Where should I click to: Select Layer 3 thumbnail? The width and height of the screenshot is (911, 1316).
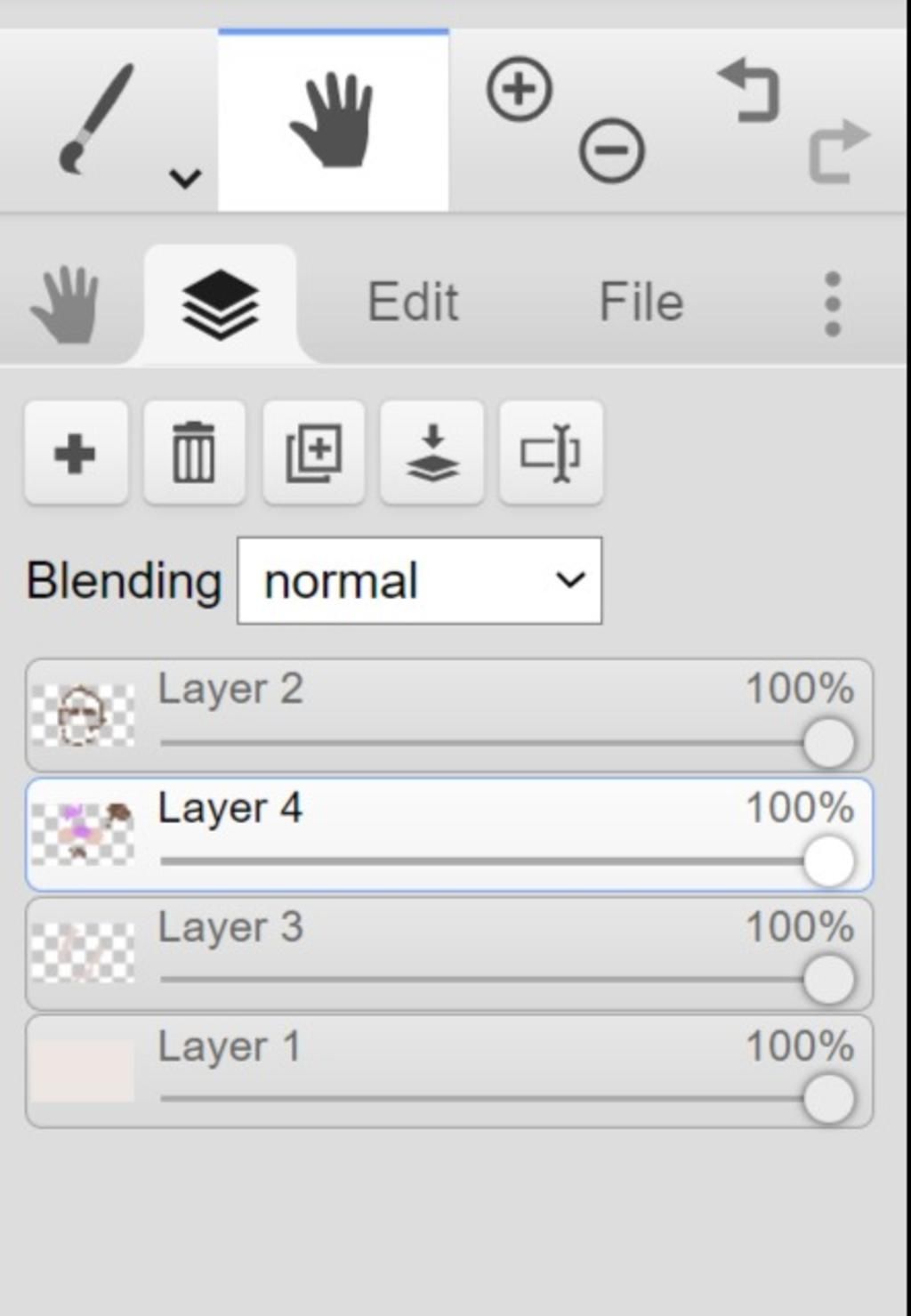pyautogui.click(x=83, y=952)
